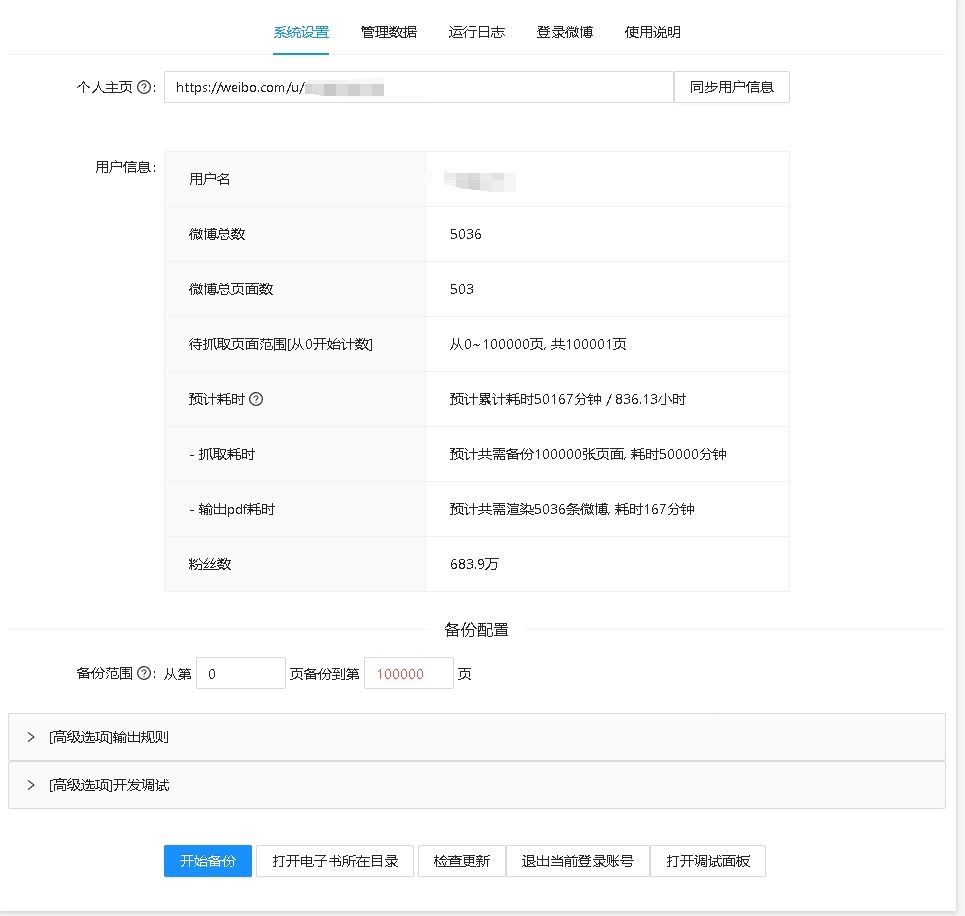Focus backup start page input showing 0
The height and width of the screenshot is (916, 965).
(241, 673)
